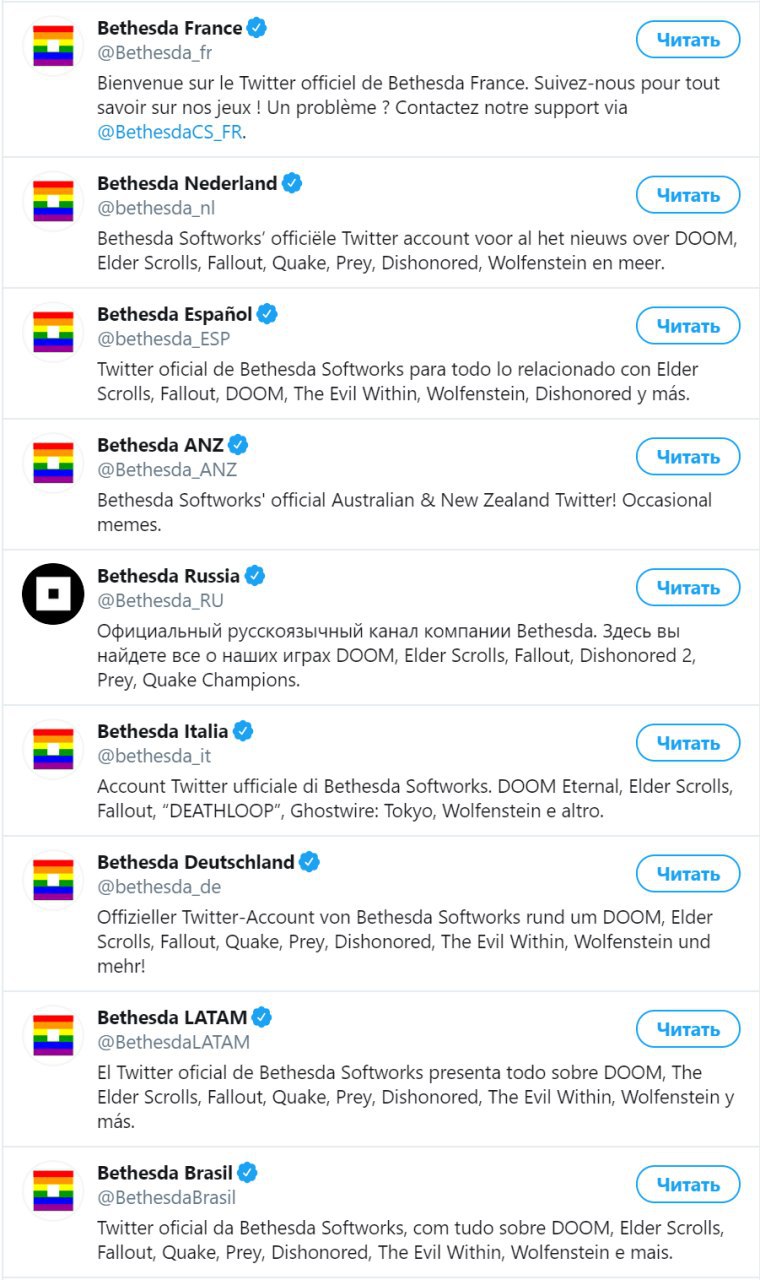Follow Bethesda Brasil account
Screen dimensions: 760x1280
point(688,1185)
